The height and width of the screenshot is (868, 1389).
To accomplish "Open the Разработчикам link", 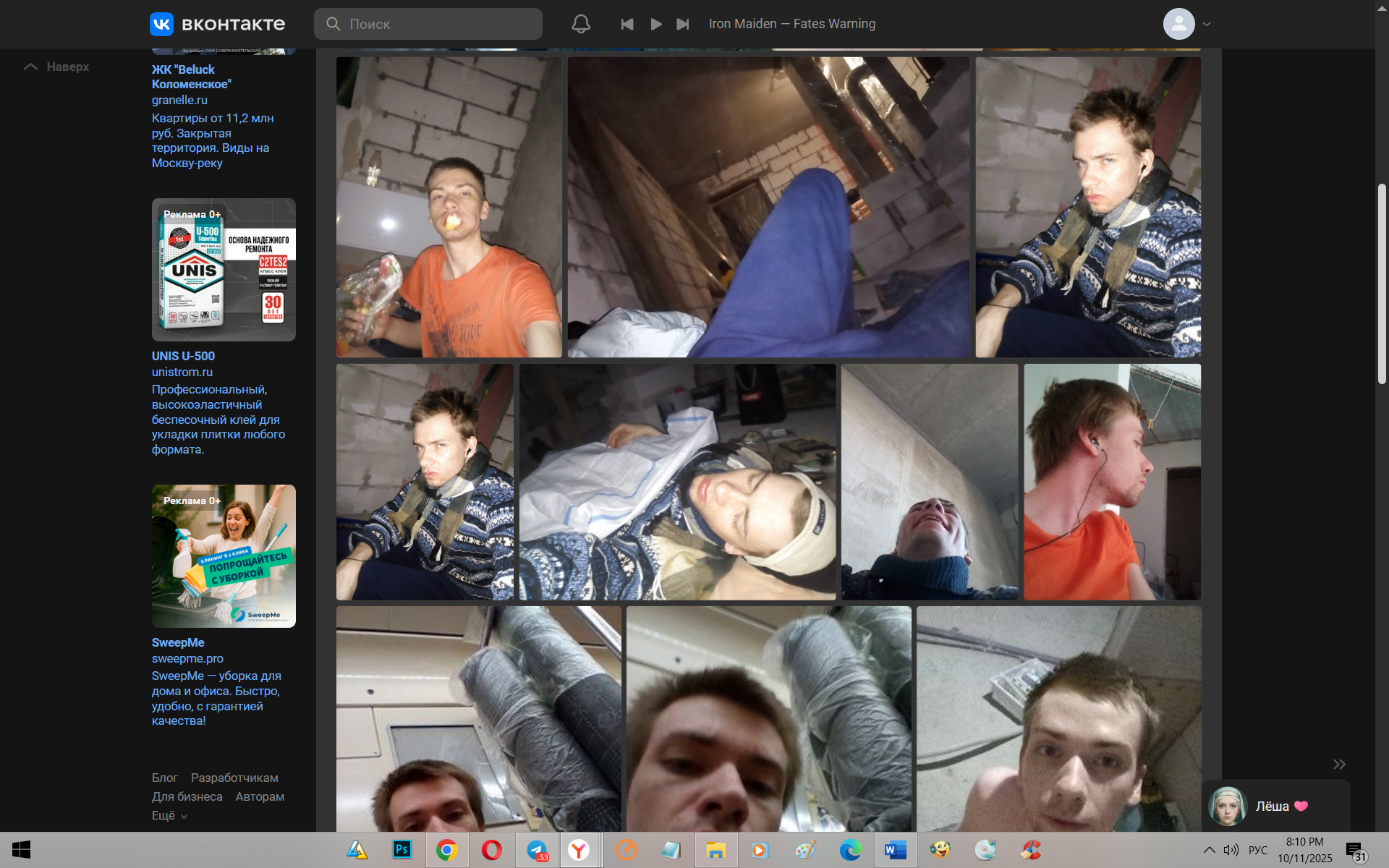I will tap(234, 778).
